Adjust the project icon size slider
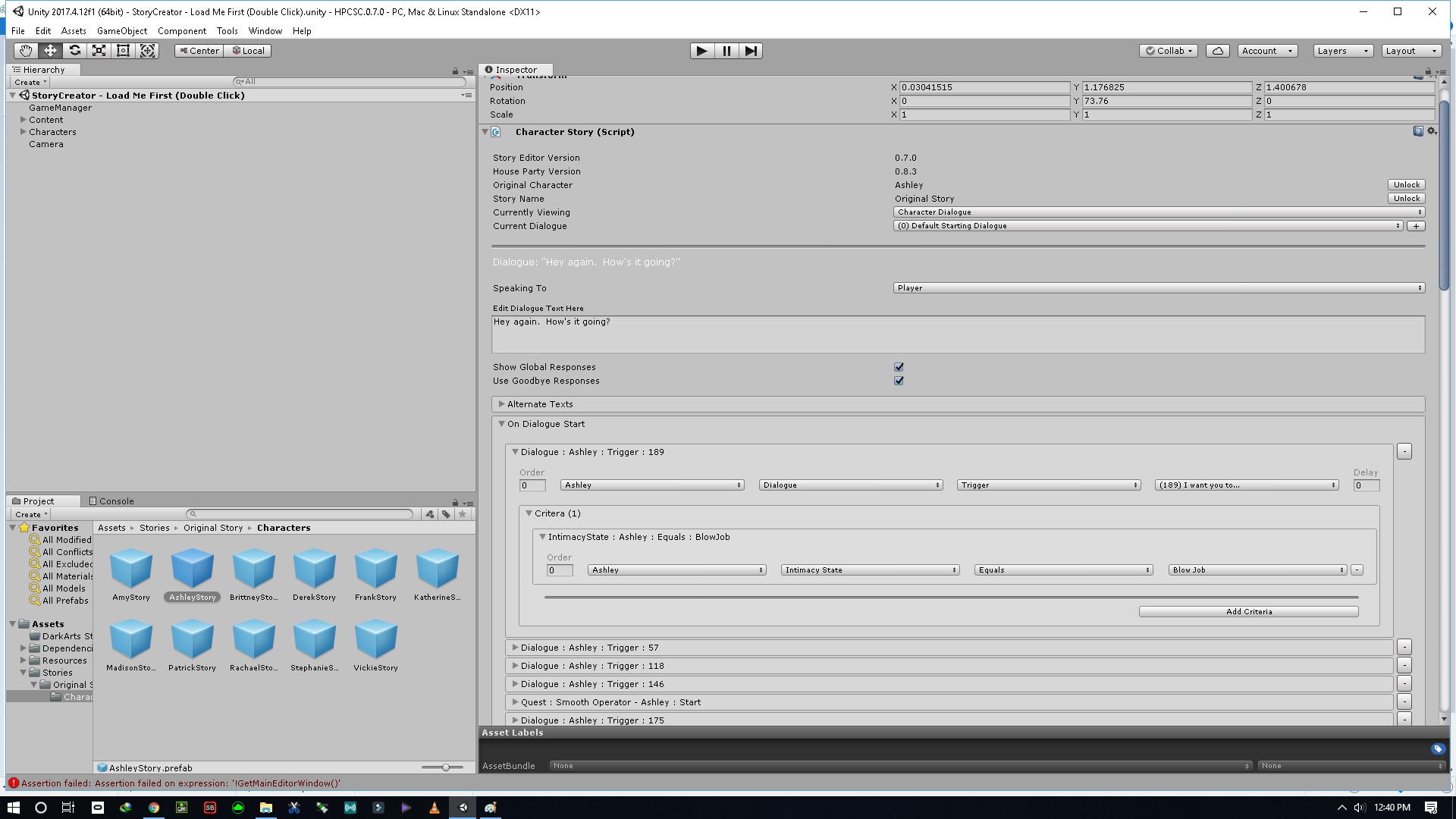Image resolution: width=1456 pixels, height=819 pixels. click(446, 767)
